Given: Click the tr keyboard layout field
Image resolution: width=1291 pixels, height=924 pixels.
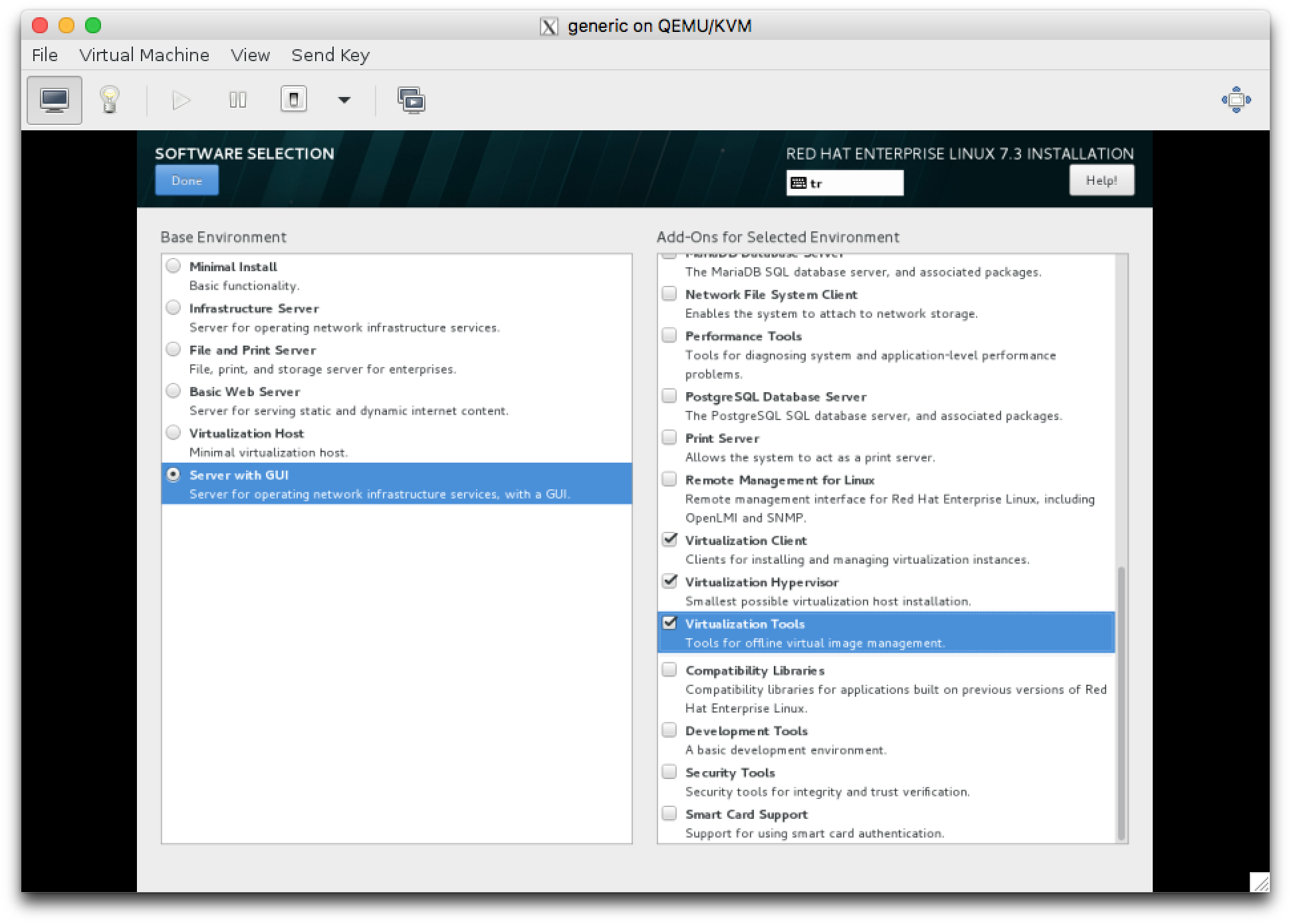Looking at the screenshot, I should (x=845, y=183).
